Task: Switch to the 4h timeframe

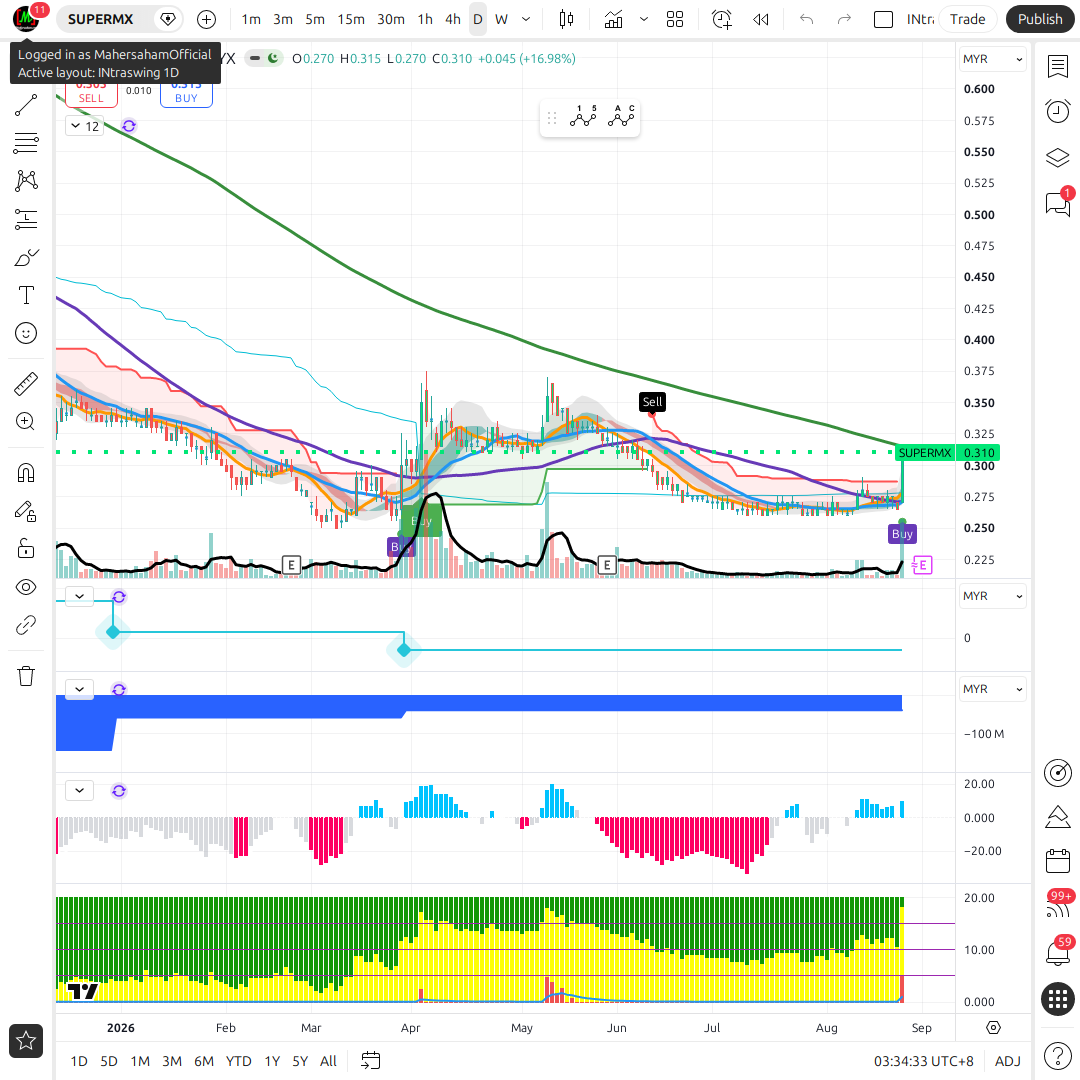Action: pos(453,19)
